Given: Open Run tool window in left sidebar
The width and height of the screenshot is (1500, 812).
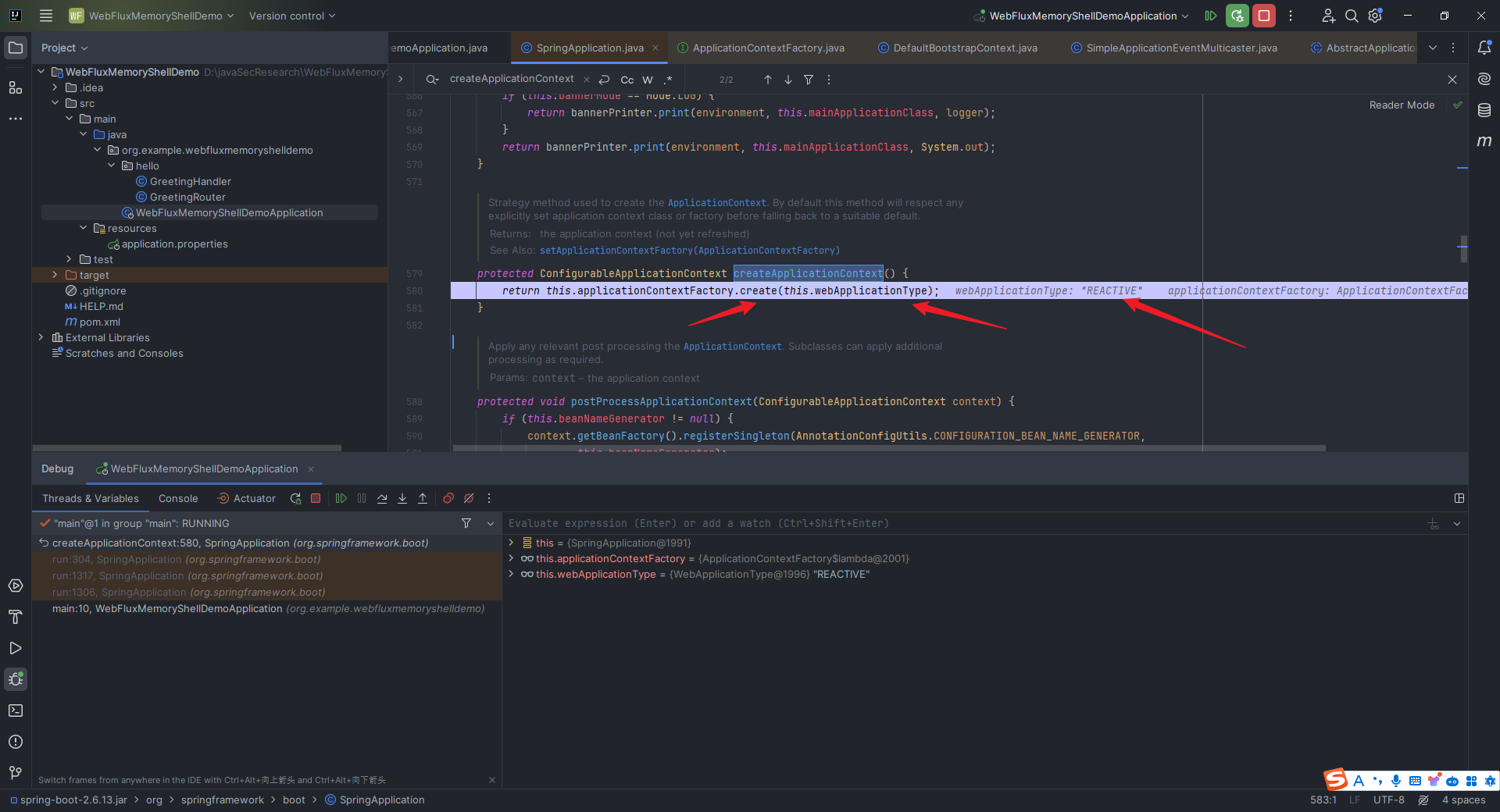Looking at the screenshot, I should (16, 648).
